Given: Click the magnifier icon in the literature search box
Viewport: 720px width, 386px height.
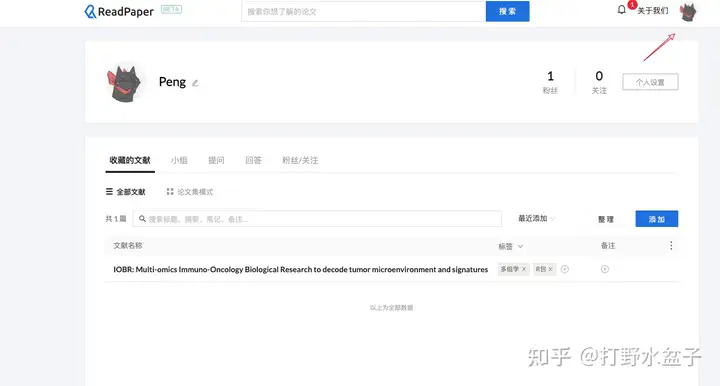Looking at the screenshot, I should coord(142,219).
